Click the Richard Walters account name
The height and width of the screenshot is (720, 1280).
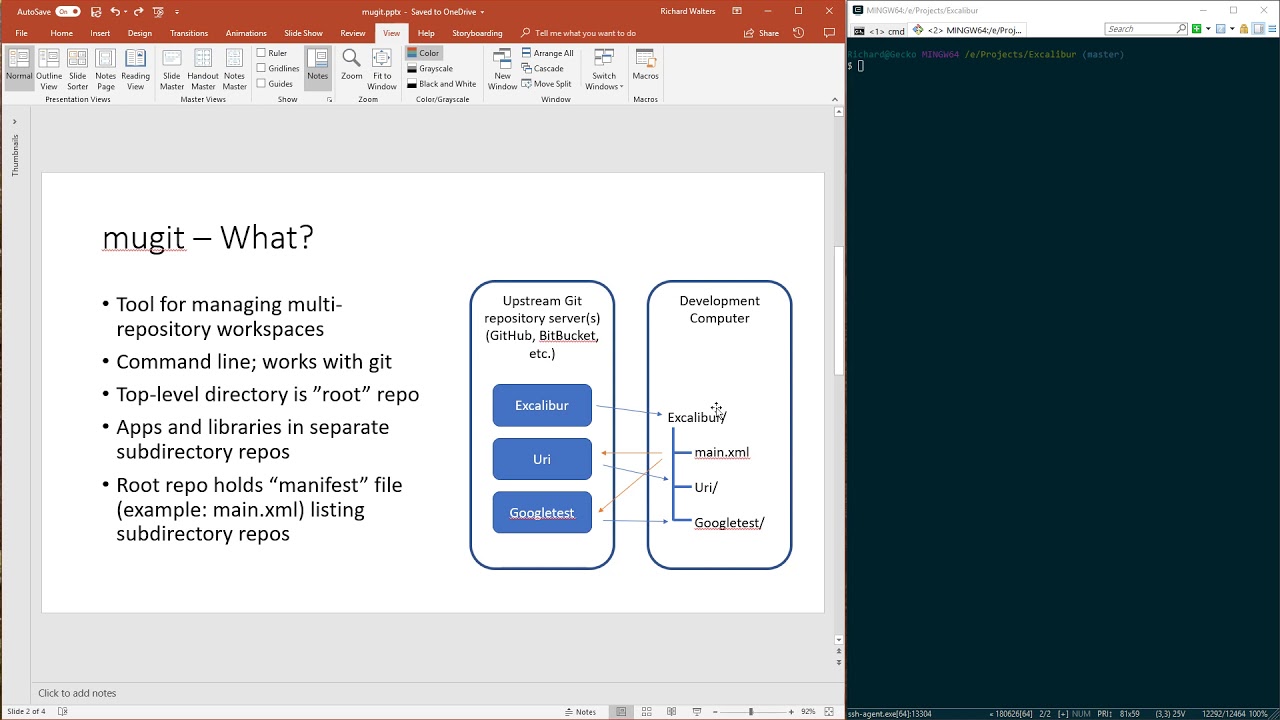pos(688,11)
